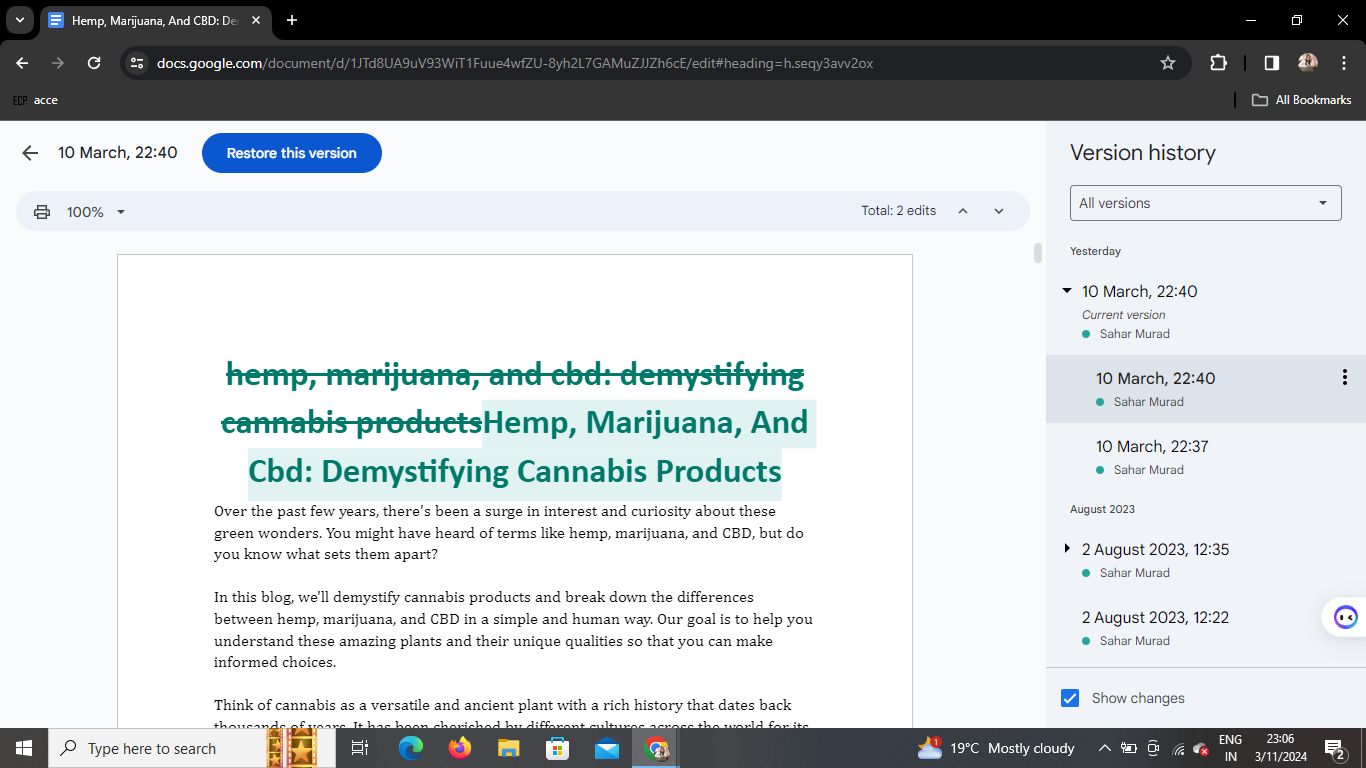This screenshot has height=768, width=1366.
Task: Select the highlighted 10 March, 22:40 sub-version
Action: coord(1206,389)
